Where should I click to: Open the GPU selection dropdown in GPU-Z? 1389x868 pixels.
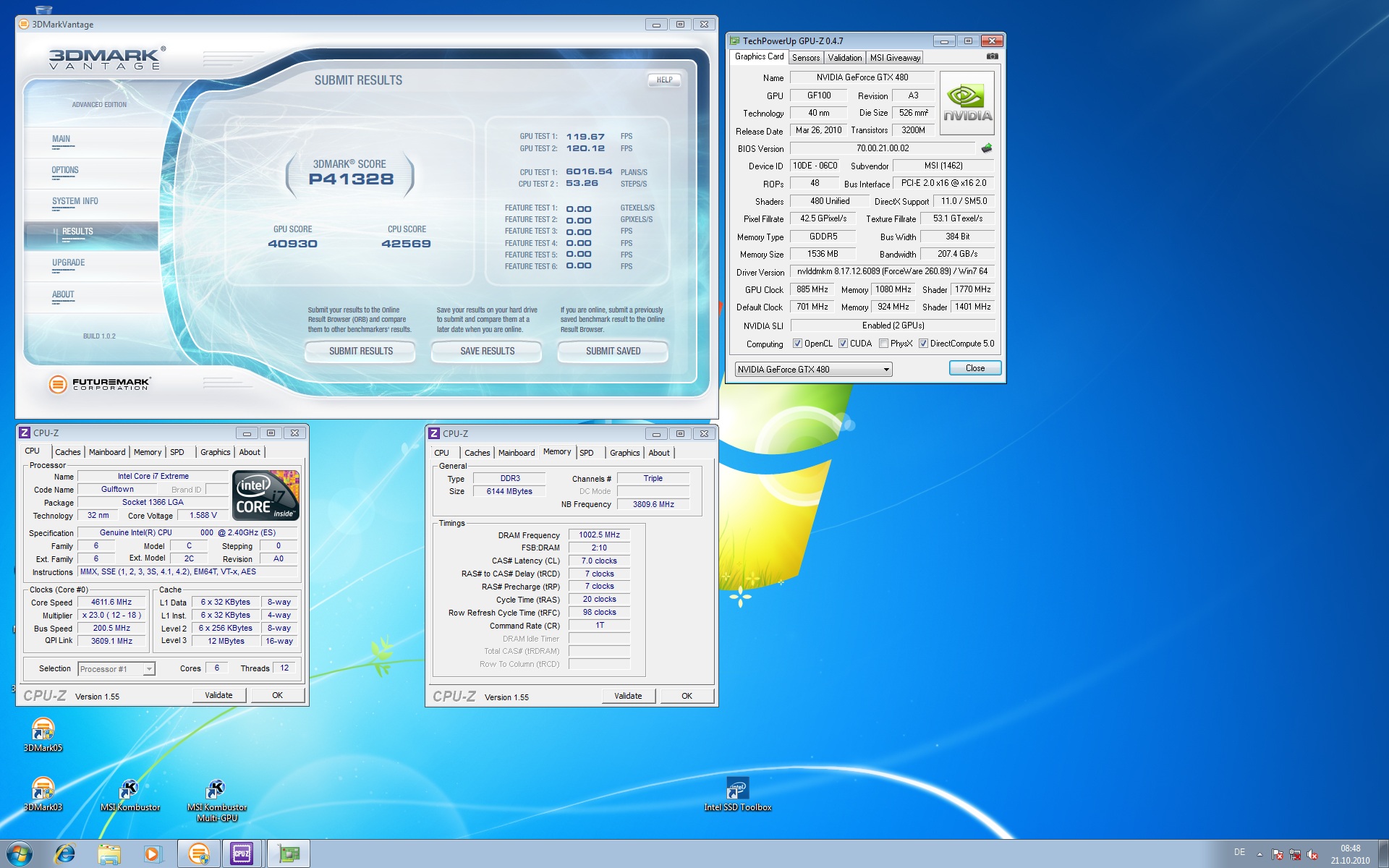[813, 370]
